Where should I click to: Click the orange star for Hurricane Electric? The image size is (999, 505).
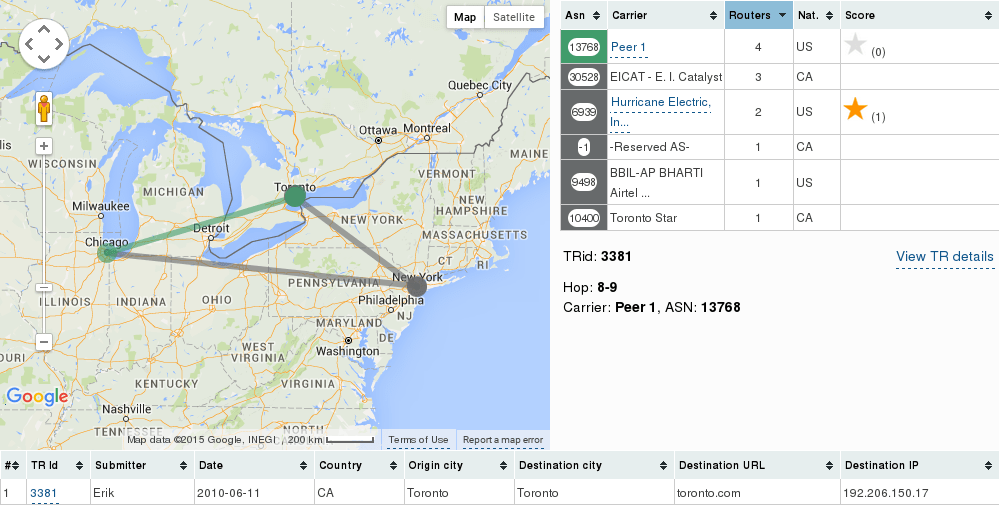(x=855, y=109)
